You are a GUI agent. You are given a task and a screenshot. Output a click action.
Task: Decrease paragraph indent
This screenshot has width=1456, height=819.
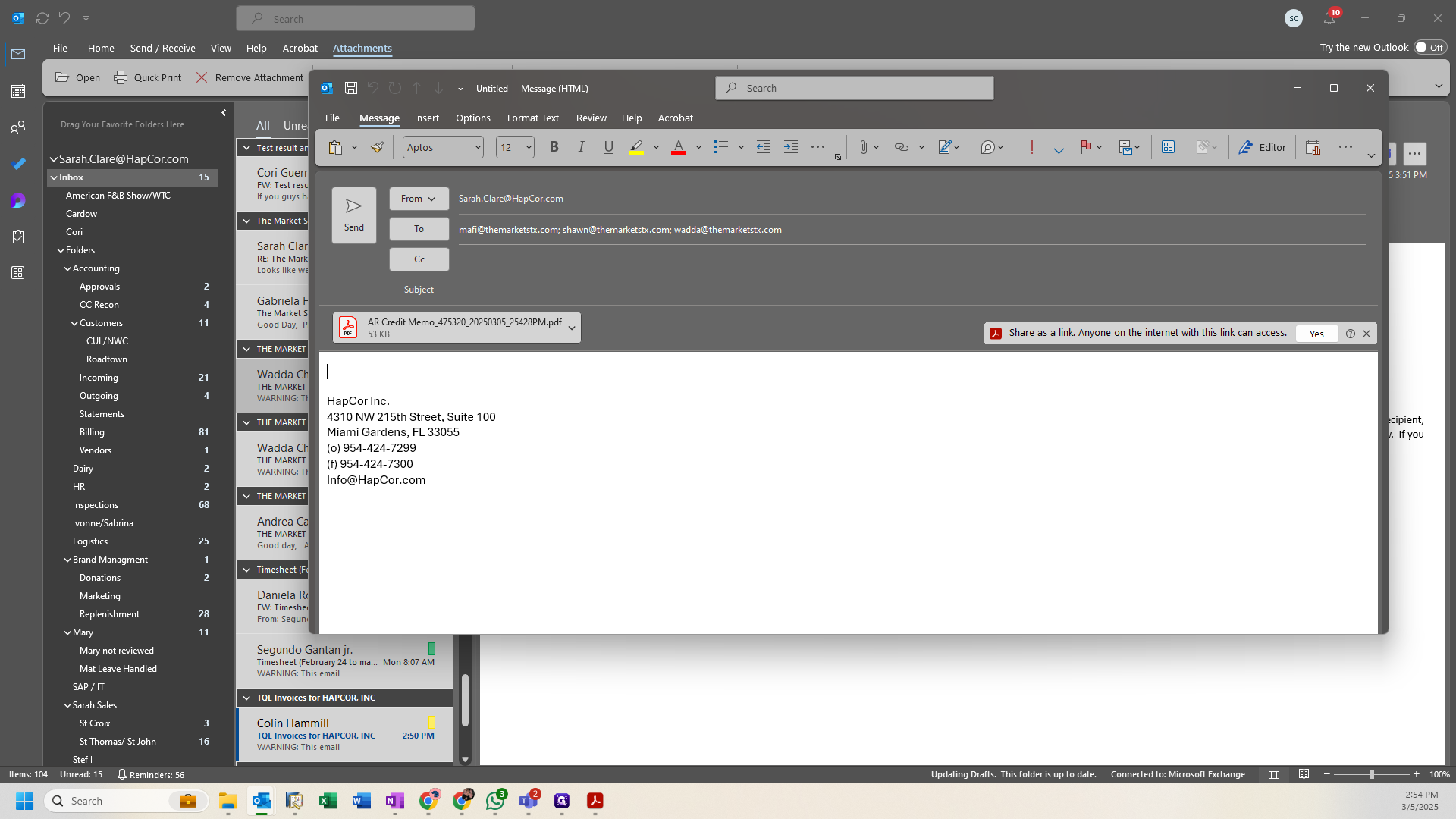(x=764, y=147)
